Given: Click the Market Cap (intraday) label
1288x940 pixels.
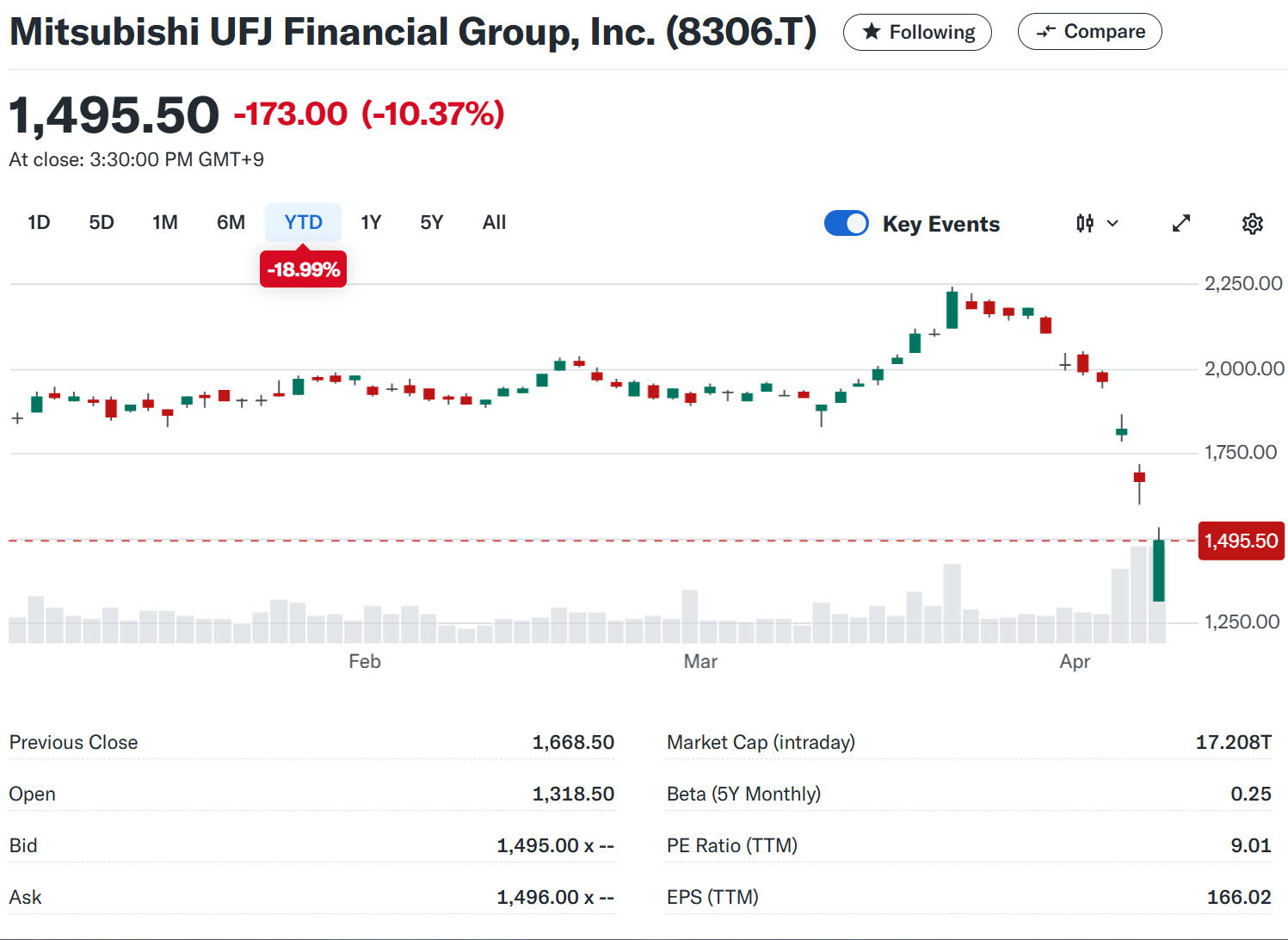Looking at the screenshot, I should (761, 742).
